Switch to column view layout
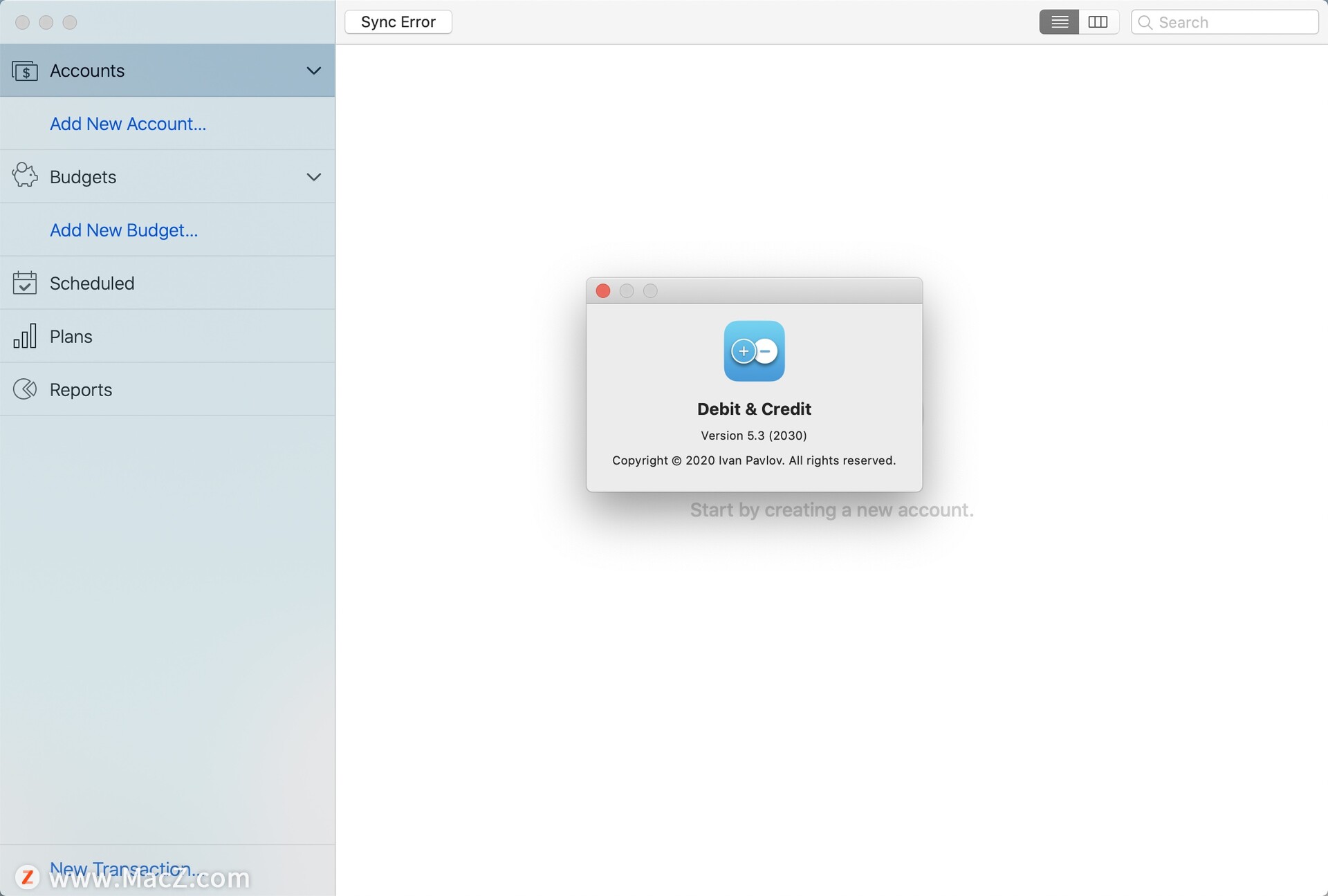This screenshot has width=1328, height=896. 1098,22
